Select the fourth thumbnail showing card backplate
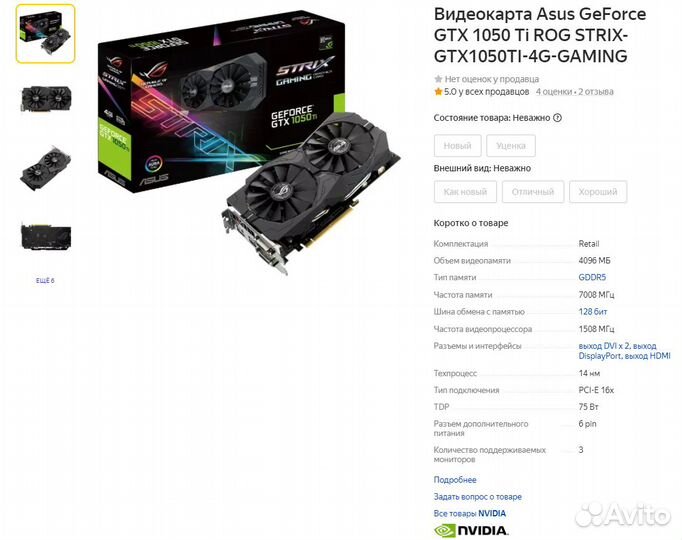The width and height of the screenshot is (682, 540). [45, 237]
